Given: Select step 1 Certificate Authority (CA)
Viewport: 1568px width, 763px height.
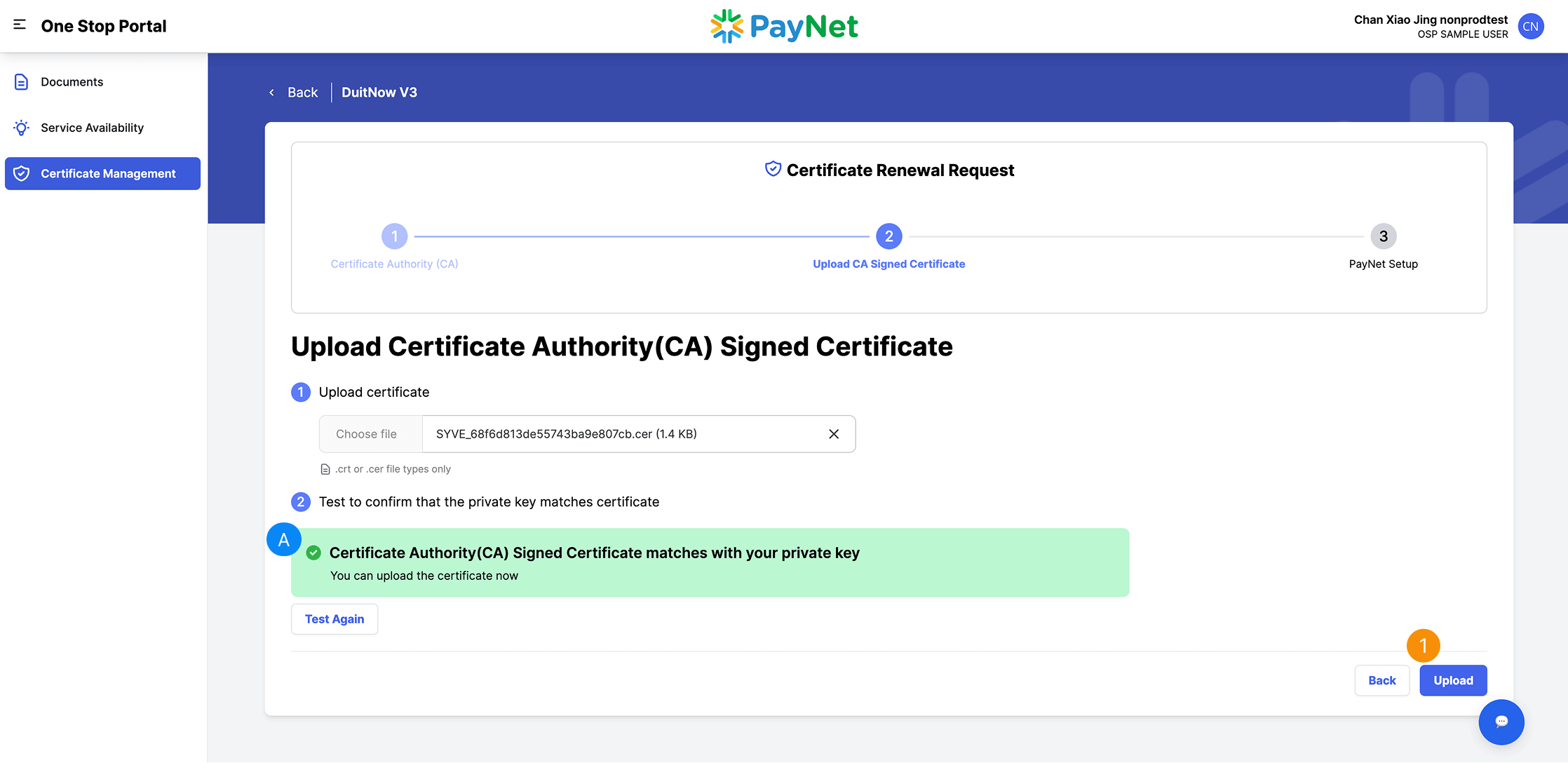Looking at the screenshot, I should click(x=394, y=236).
